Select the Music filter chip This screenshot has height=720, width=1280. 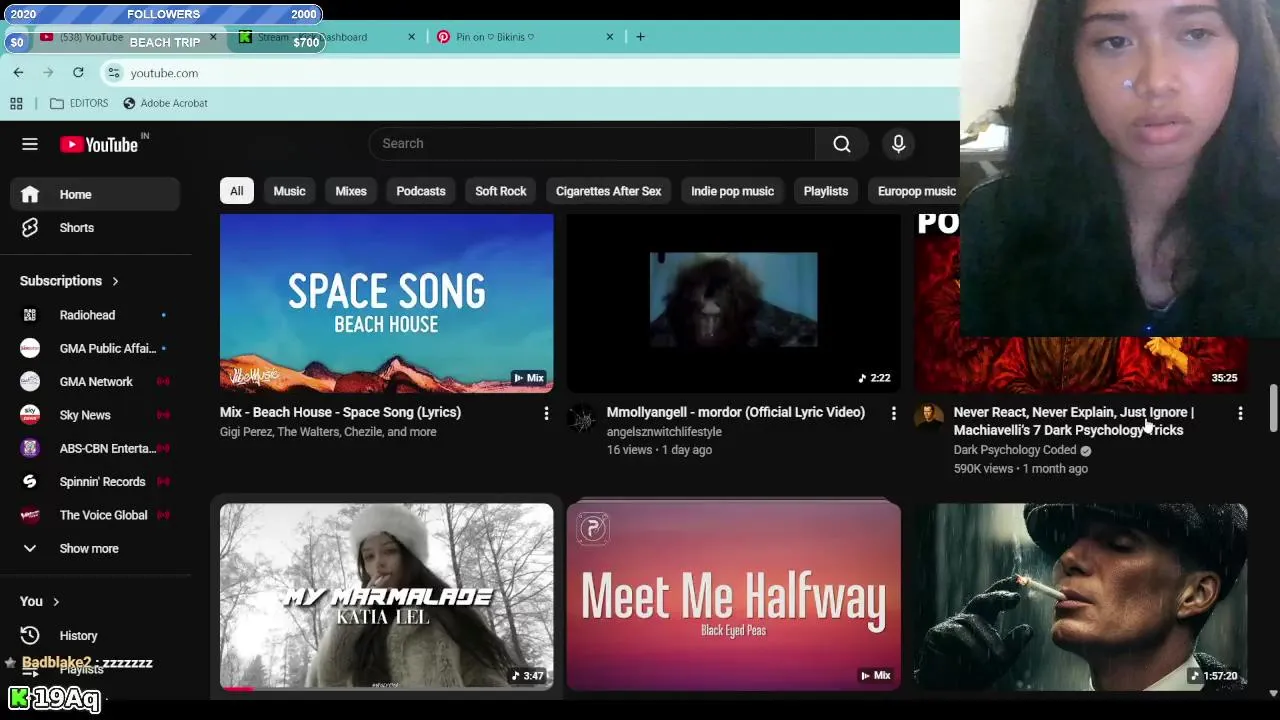coord(289,191)
